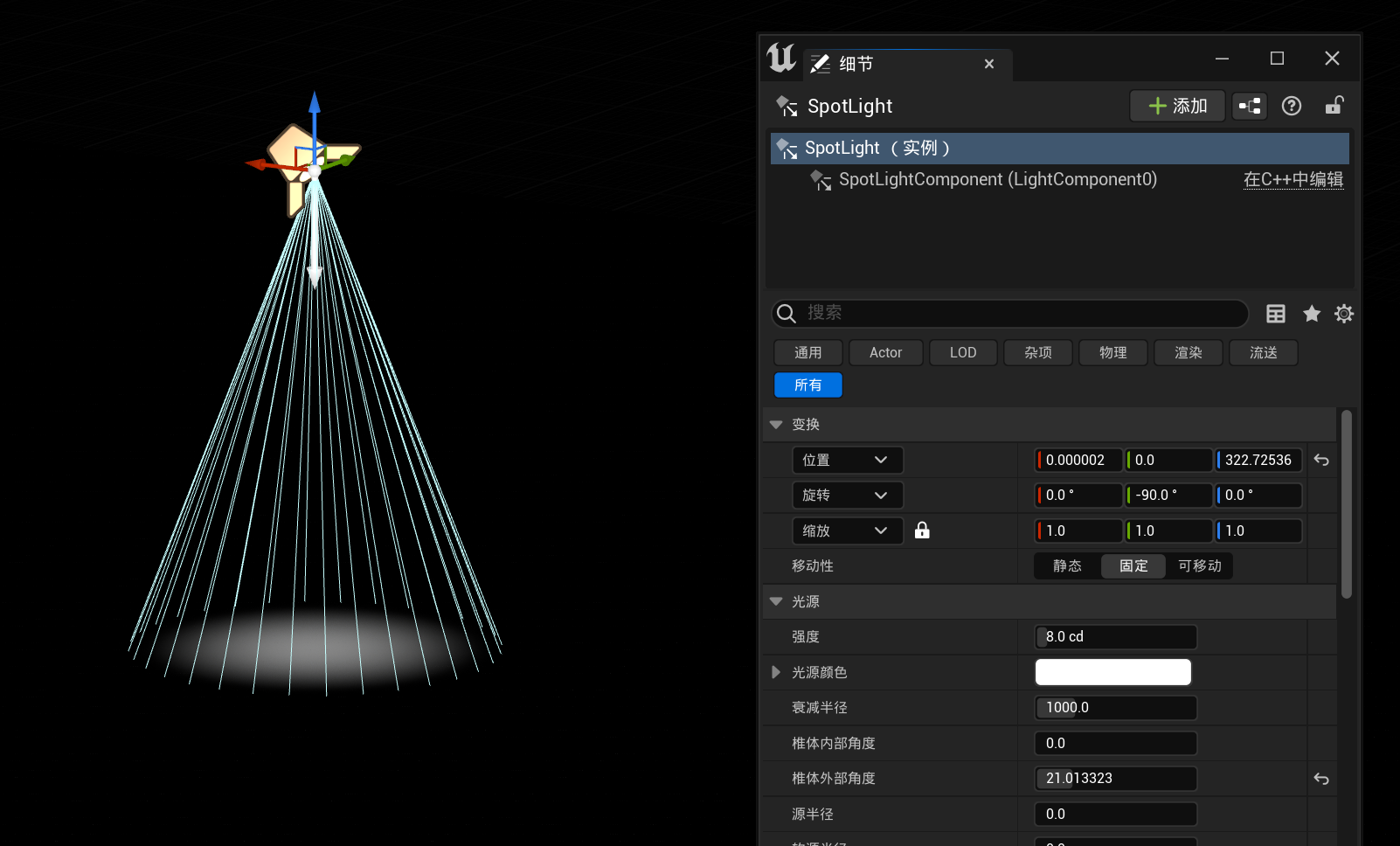The height and width of the screenshot is (846, 1400).
Task: Switch to the Actor filter tab
Action: [885, 353]
